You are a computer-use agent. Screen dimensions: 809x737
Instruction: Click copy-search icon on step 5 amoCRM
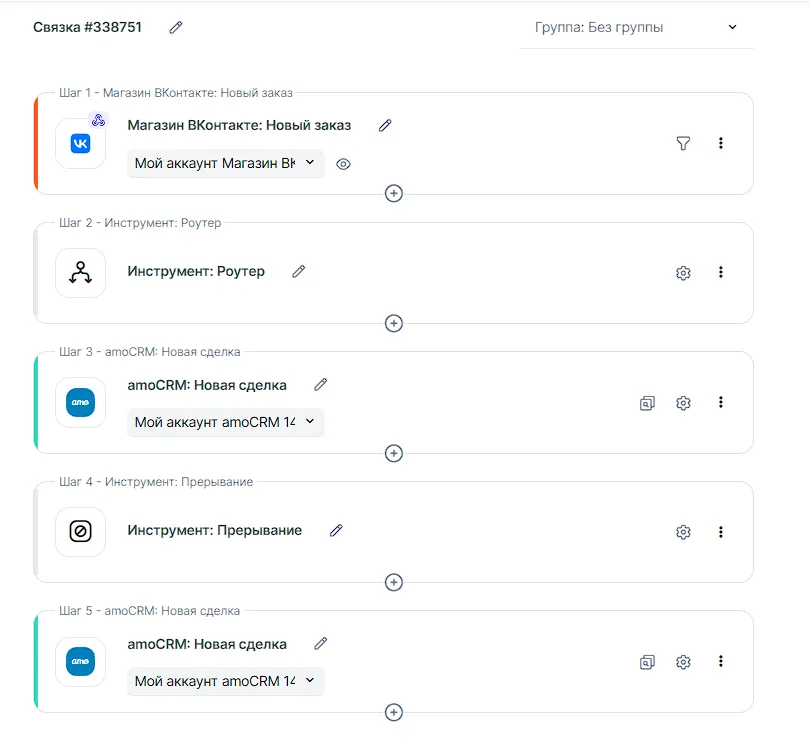[x=647, y=662]
